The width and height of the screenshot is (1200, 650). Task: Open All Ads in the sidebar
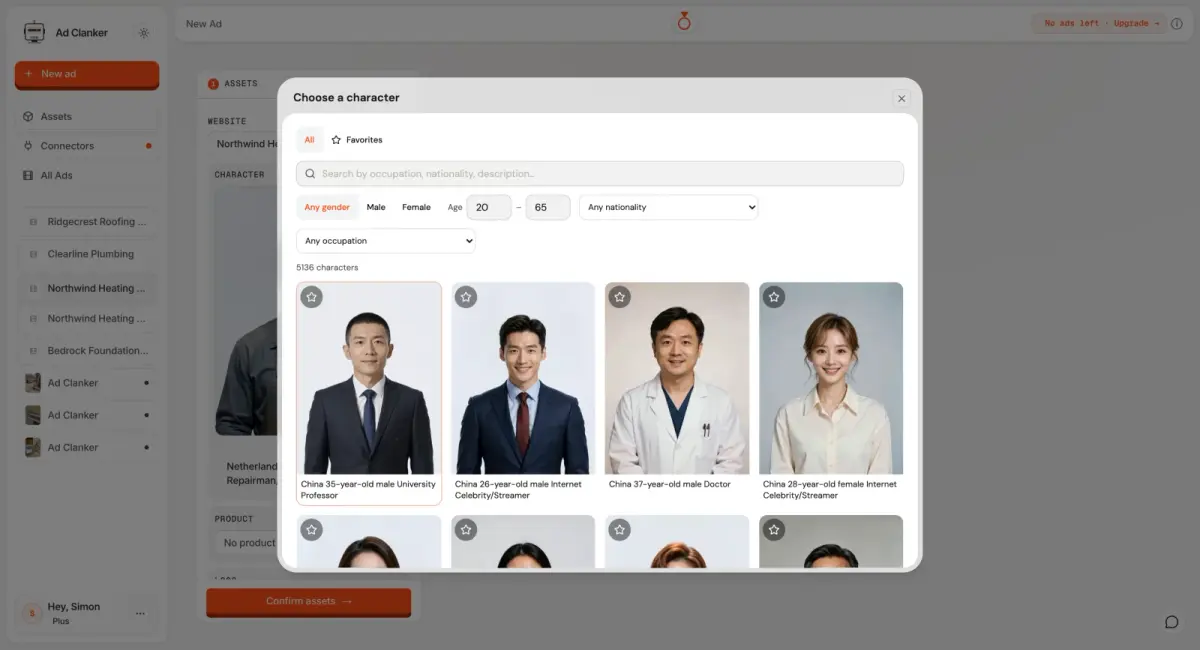(x=87, y=176)
